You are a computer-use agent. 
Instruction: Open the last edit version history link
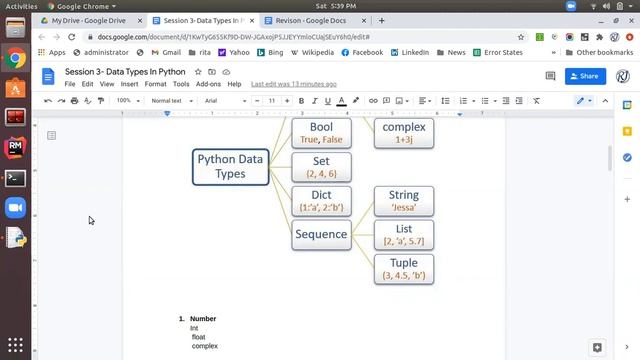click(294, 84)
